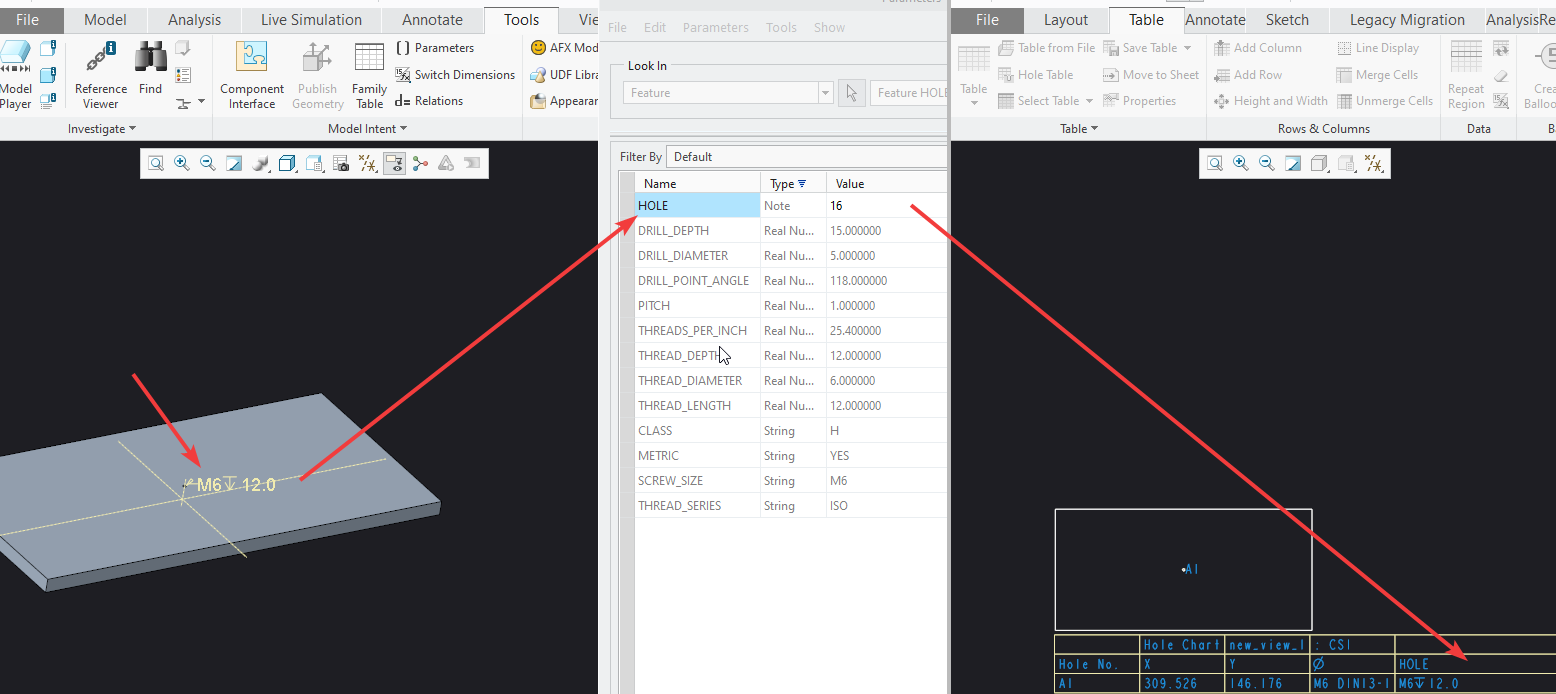Open the Reference Viewer
The width and height of the screenshot is (1556, 694).
pos(99,74)
